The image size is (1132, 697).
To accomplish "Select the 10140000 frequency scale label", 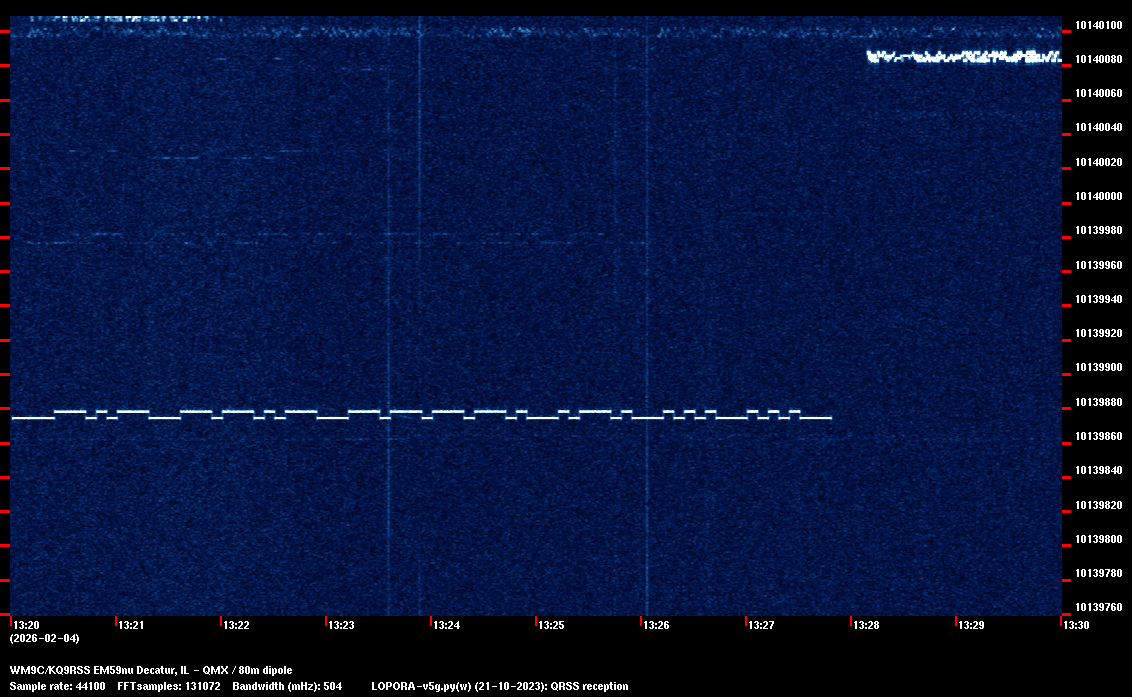I will pos(1097,197).
